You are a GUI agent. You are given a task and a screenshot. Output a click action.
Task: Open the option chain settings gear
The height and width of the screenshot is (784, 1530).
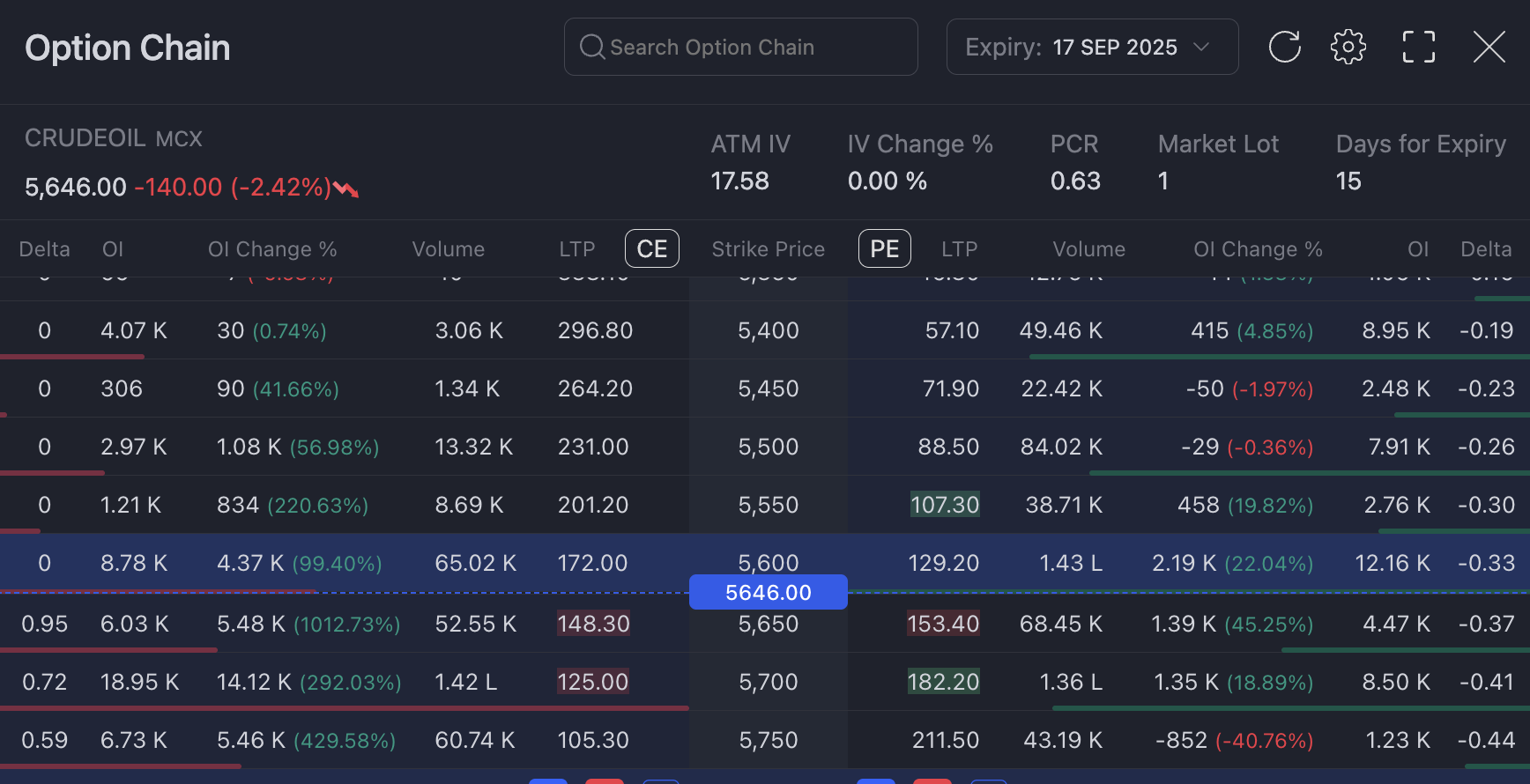tap(1348, 47)
